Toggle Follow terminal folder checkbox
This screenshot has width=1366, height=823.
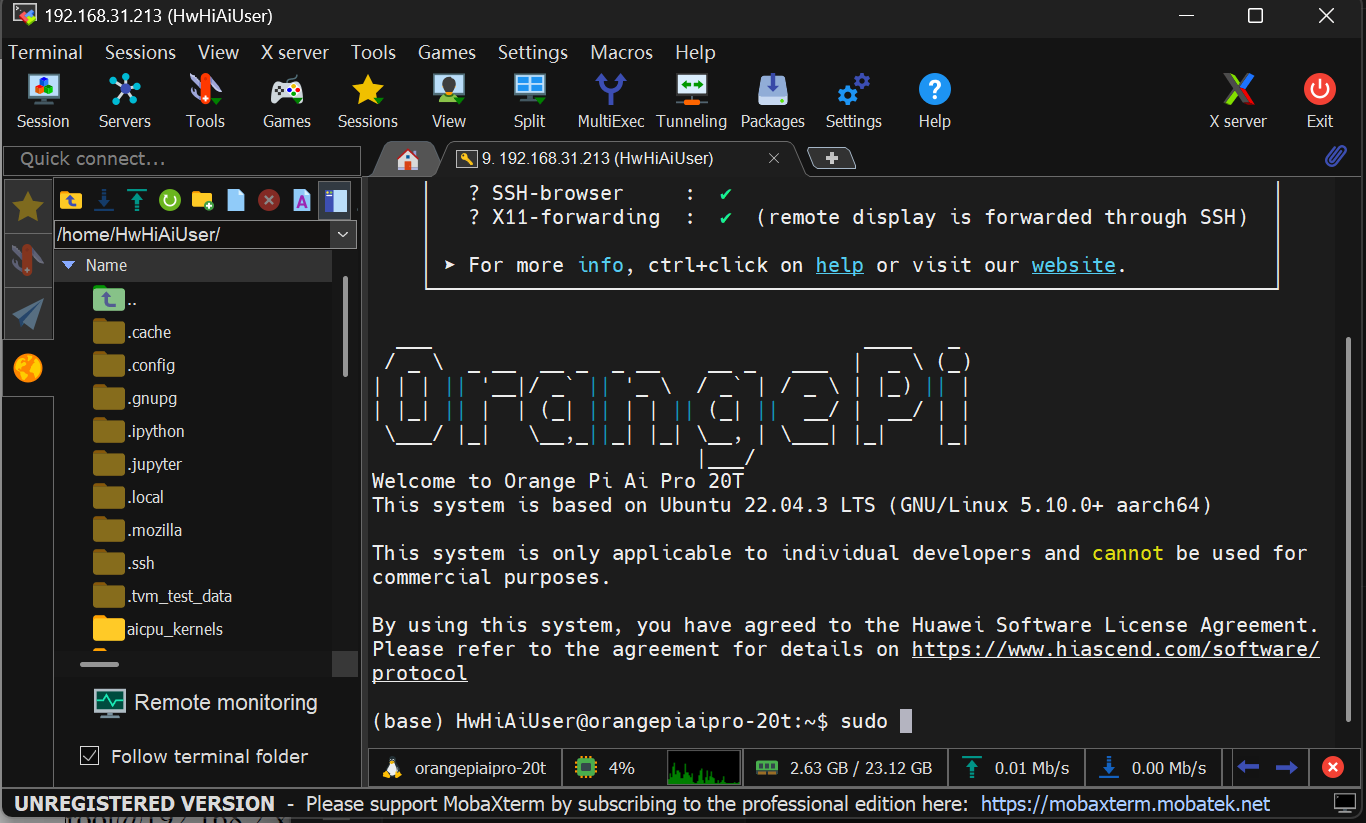coord(90,756)
